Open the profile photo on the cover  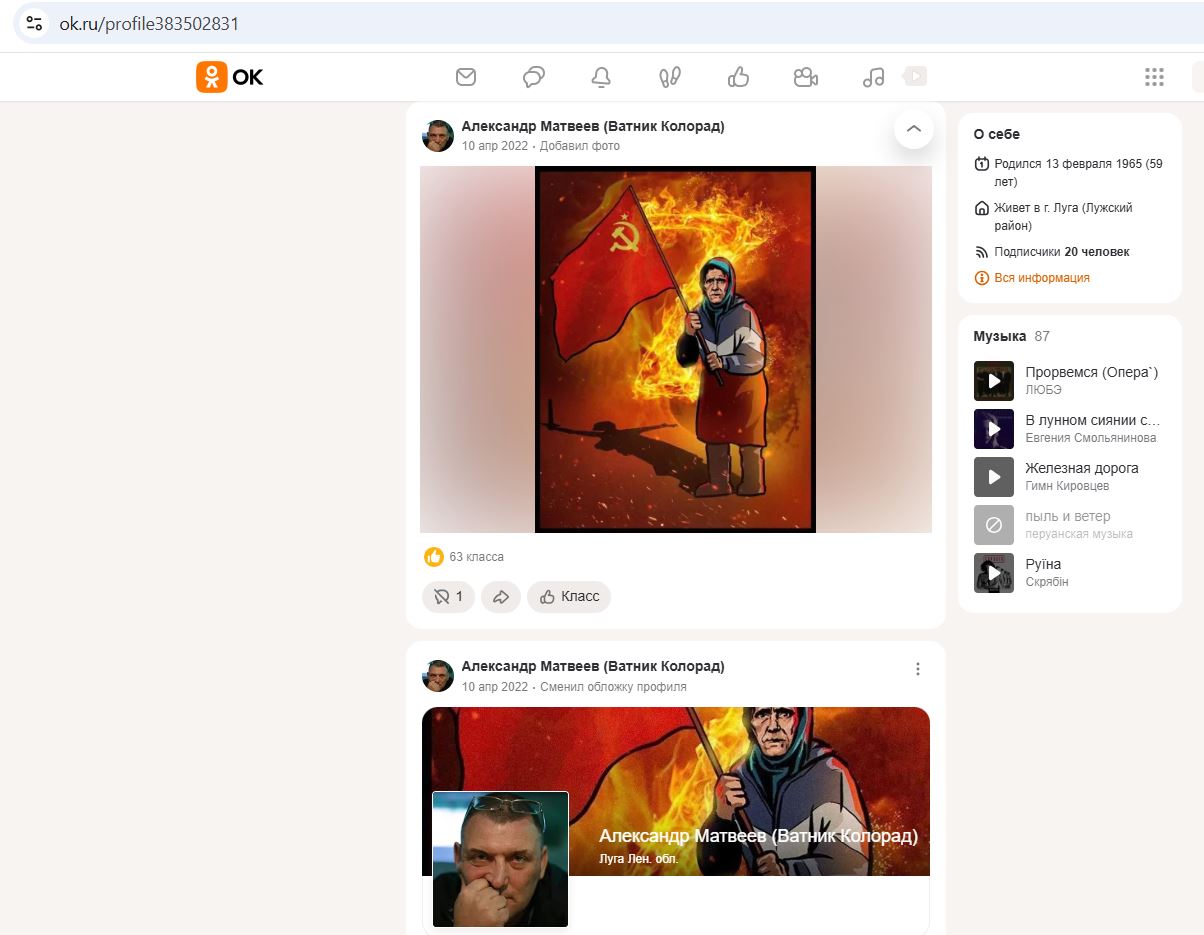coord(500,859)
